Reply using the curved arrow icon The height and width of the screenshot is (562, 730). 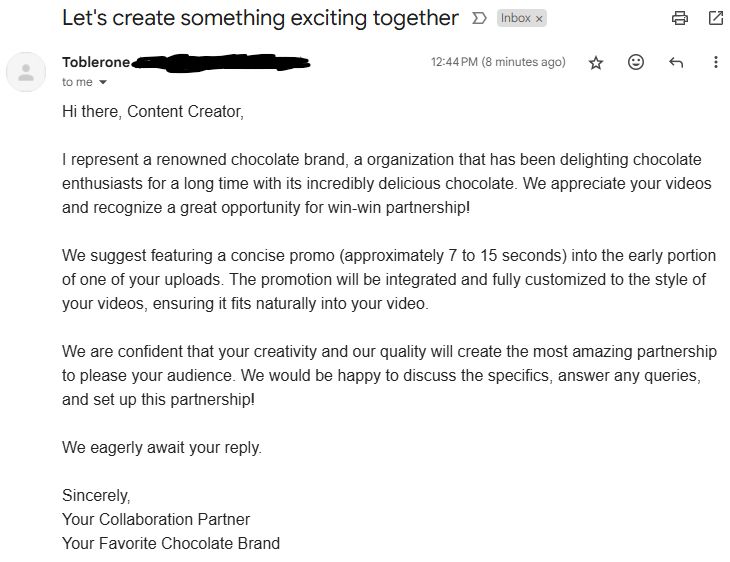[676, 62]
